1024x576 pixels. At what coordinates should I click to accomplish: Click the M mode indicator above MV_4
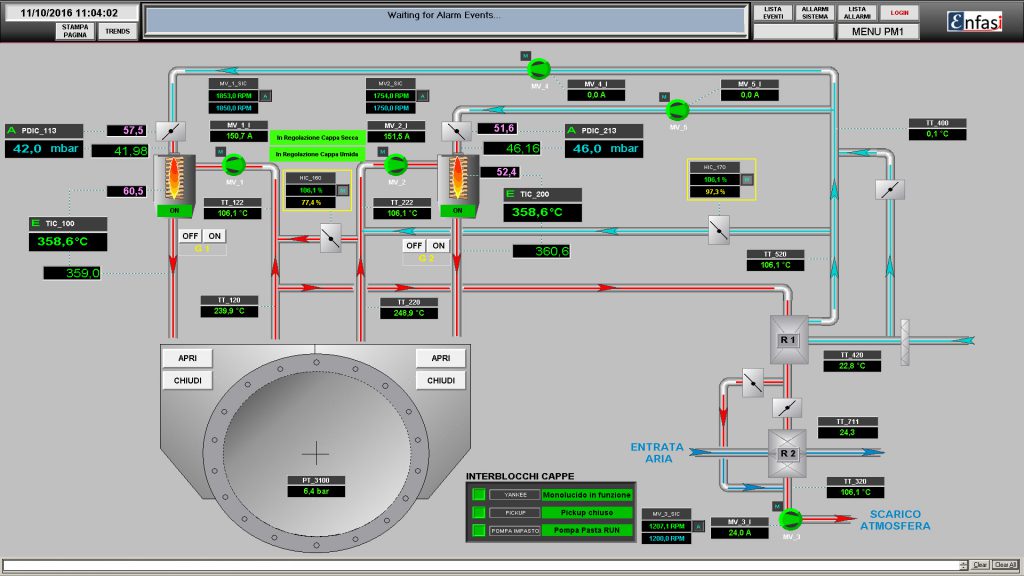(x=525, y=56)
